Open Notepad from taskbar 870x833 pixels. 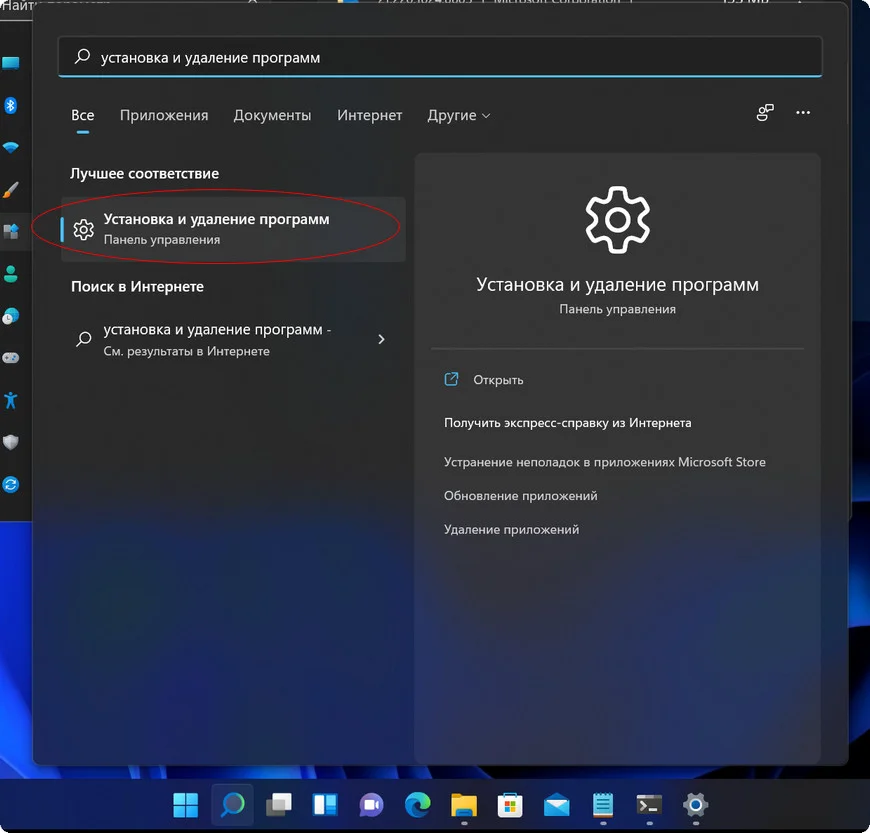click(603, 805)
